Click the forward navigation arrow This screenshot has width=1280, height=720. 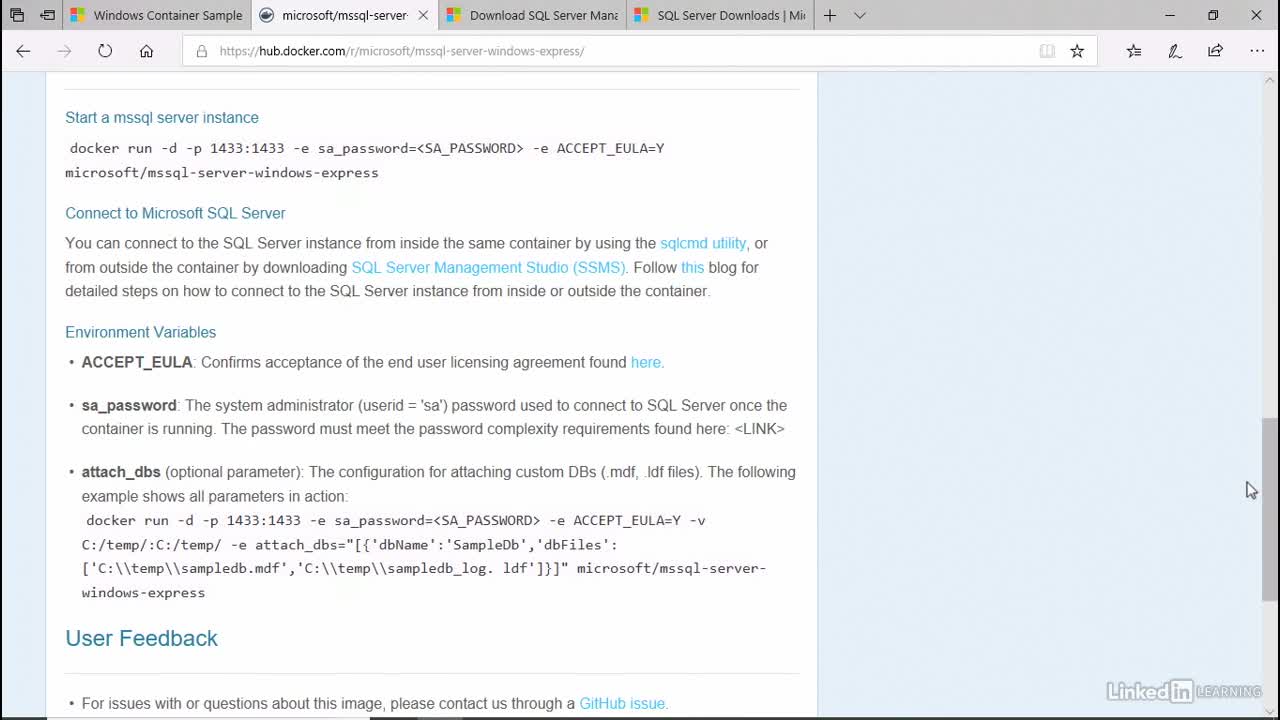(64, 51)
